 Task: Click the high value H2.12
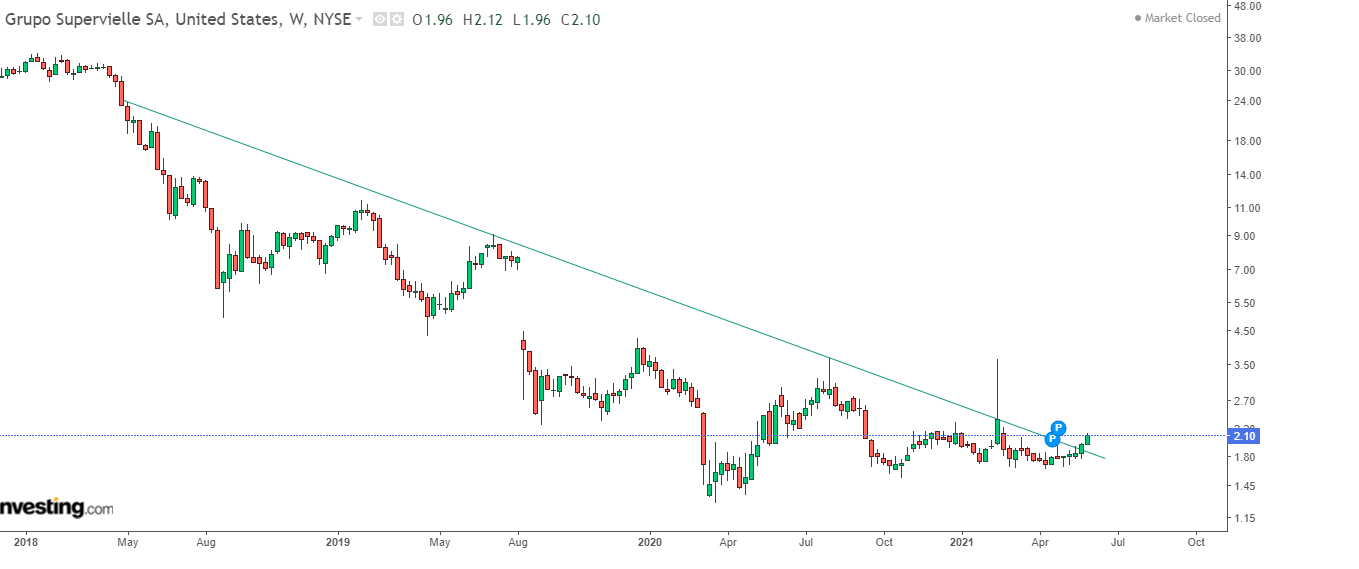point(483,19)
